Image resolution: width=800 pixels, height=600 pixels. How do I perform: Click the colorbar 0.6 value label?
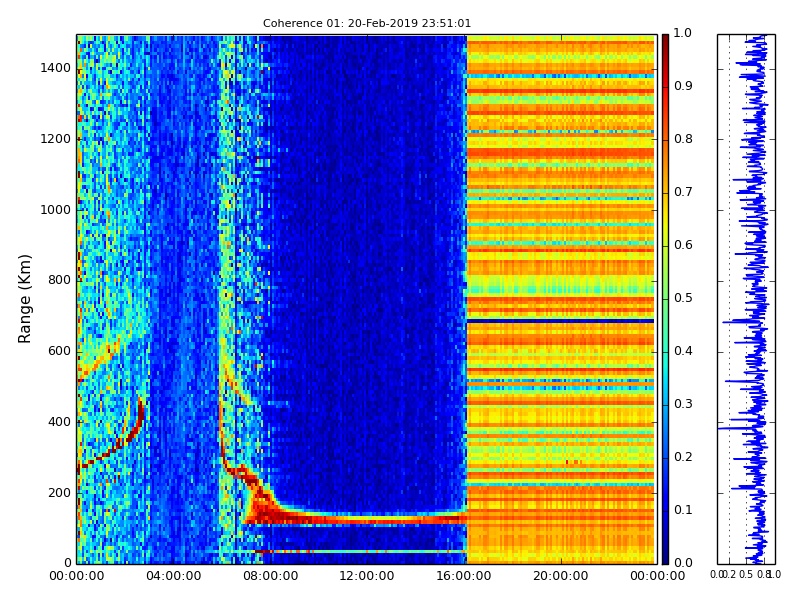pyautogui.click(x=683, y=245)
